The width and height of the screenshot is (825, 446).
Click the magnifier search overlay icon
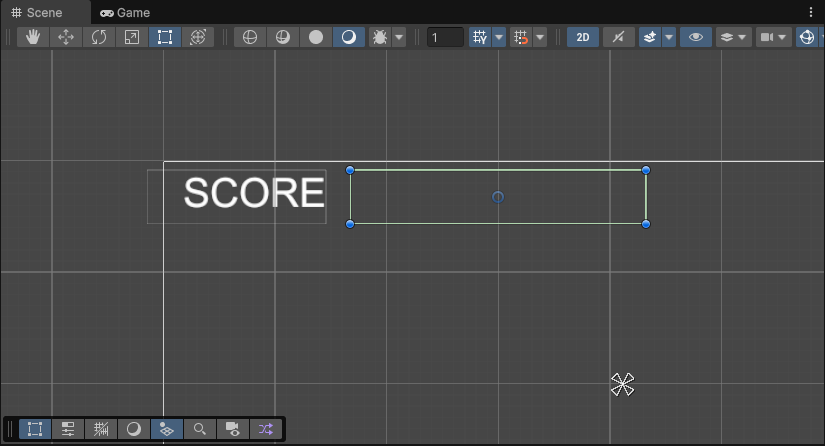pyautogui.click(x=199, y=429)
